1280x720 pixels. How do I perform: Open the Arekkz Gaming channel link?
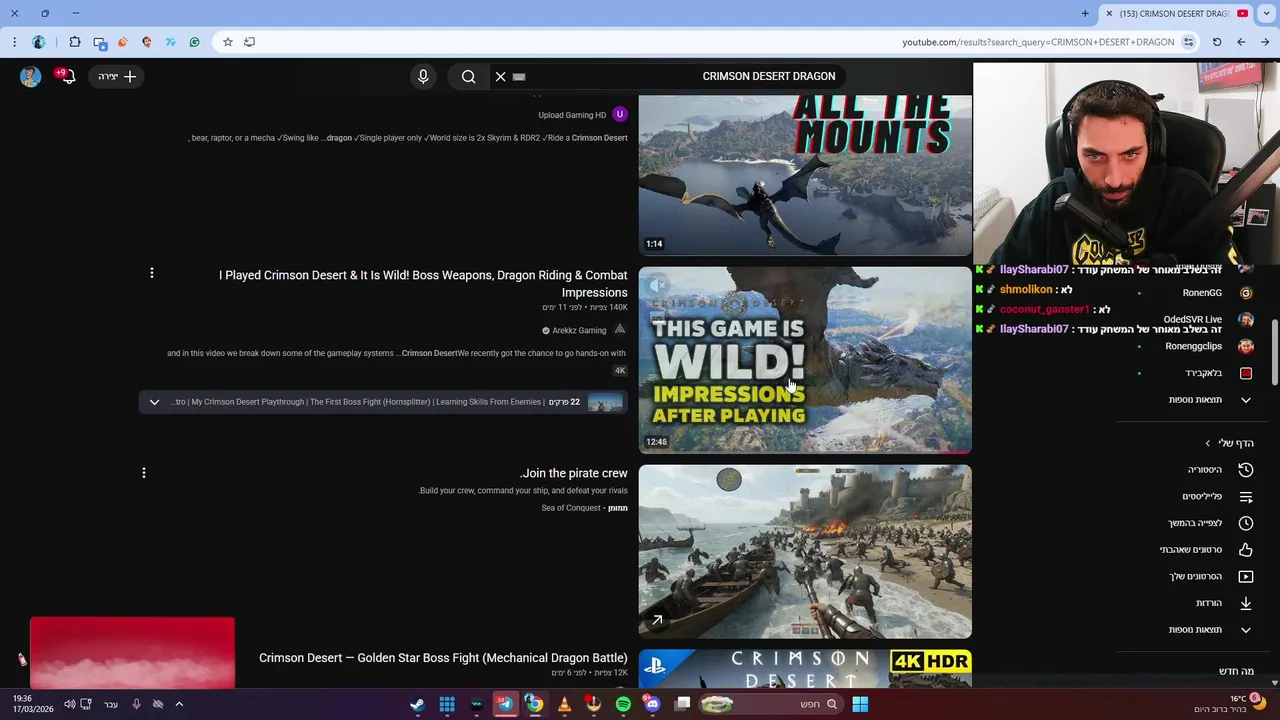[x=579, y=330]
